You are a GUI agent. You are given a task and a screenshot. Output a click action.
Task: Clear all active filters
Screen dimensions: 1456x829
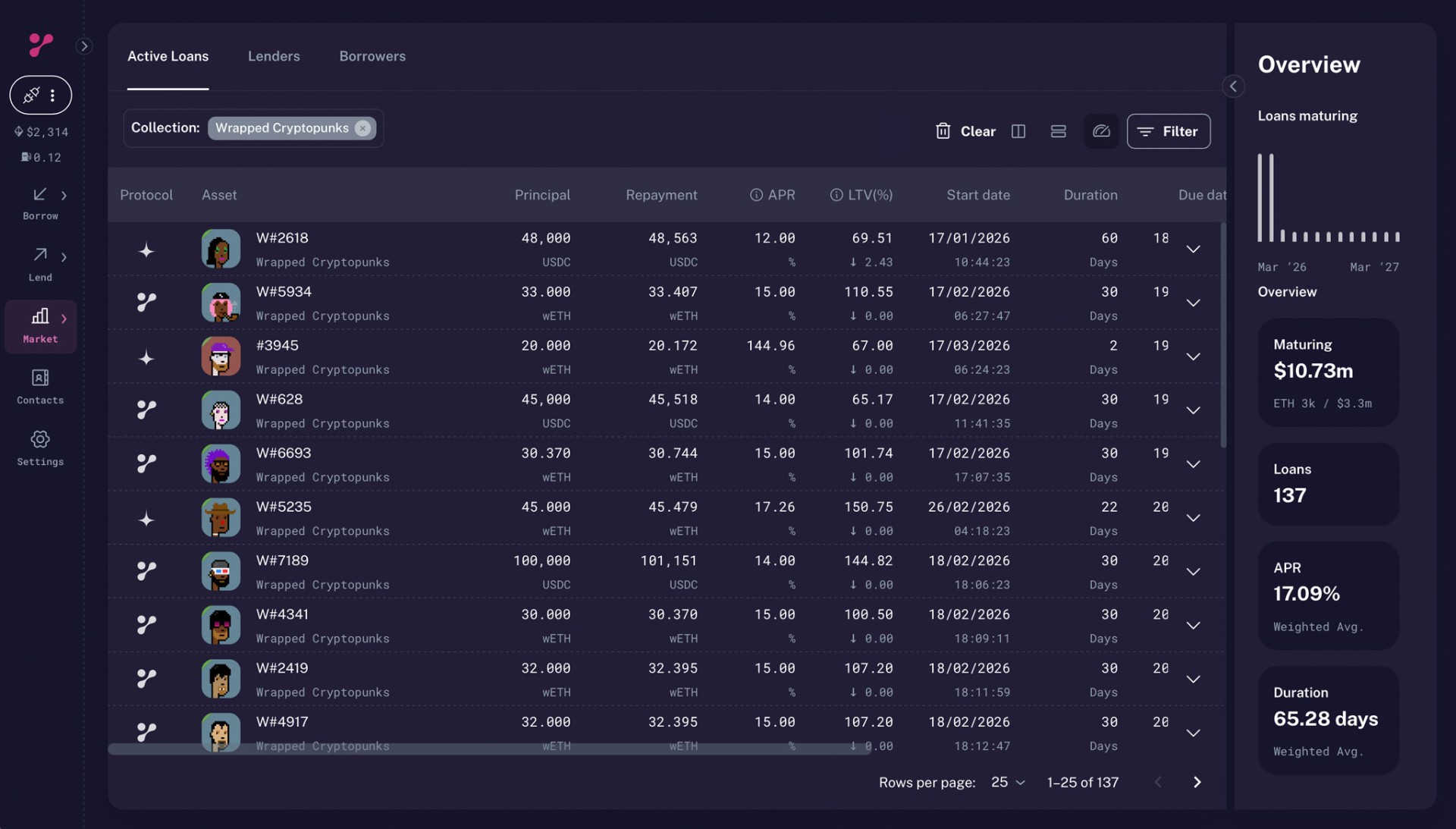pyautogui.click(x=964, y=130)
